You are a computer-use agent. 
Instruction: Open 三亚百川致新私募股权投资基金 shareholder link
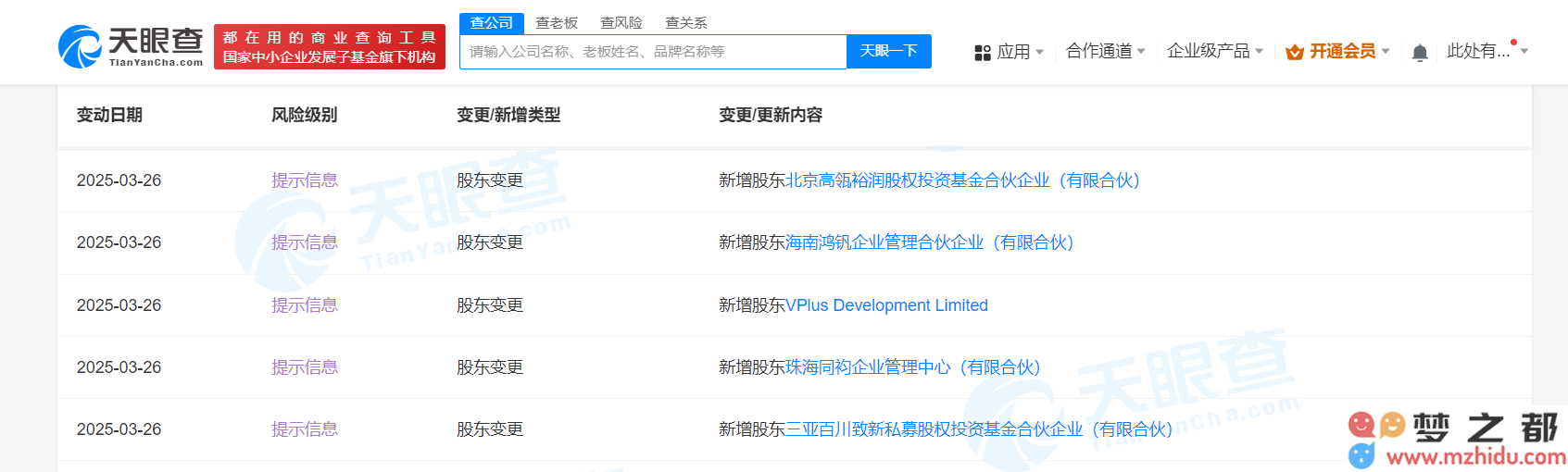click(979, 429)
